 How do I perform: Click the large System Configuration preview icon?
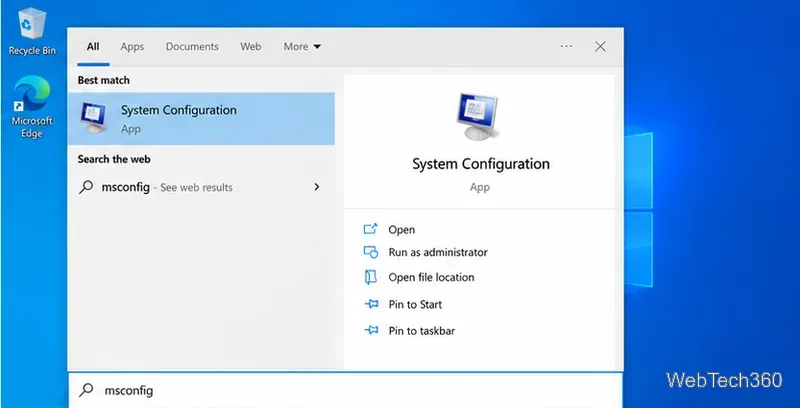pyautogui.click(x=479, y=116)
